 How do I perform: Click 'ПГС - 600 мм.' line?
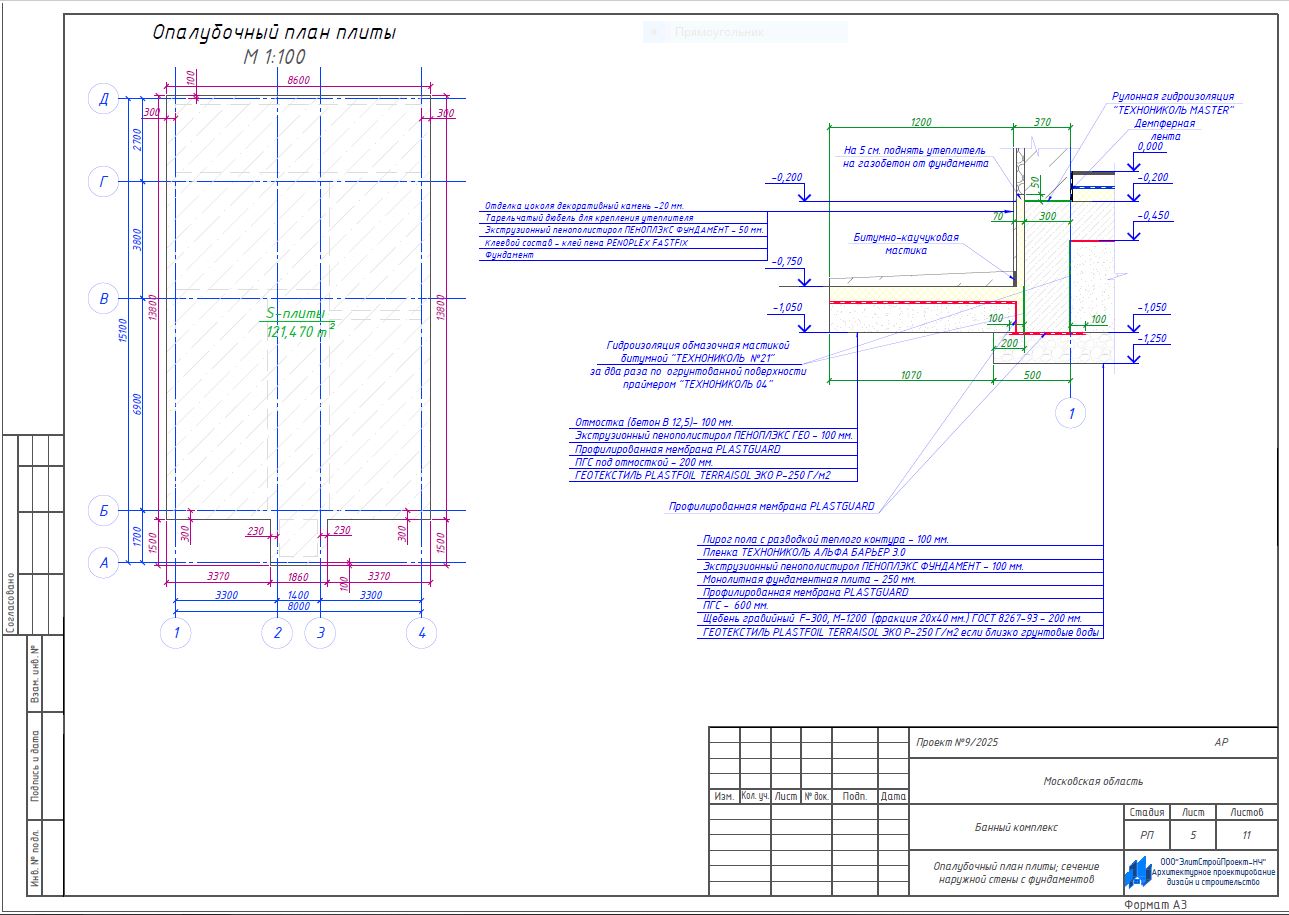point(736,605)
